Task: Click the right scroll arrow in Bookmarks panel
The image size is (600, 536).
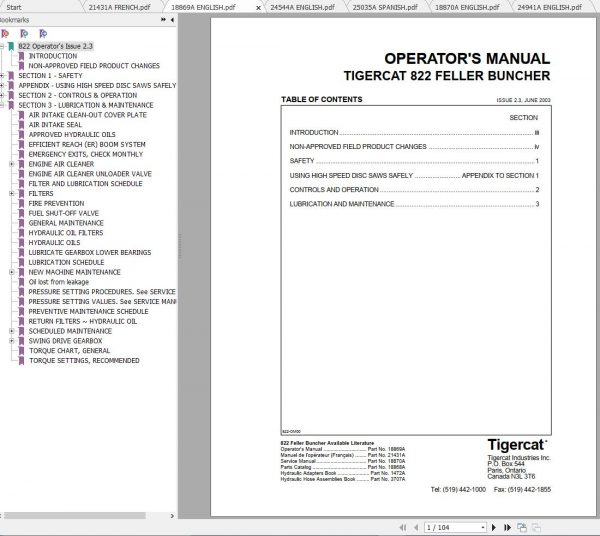Action: (172, 516)
